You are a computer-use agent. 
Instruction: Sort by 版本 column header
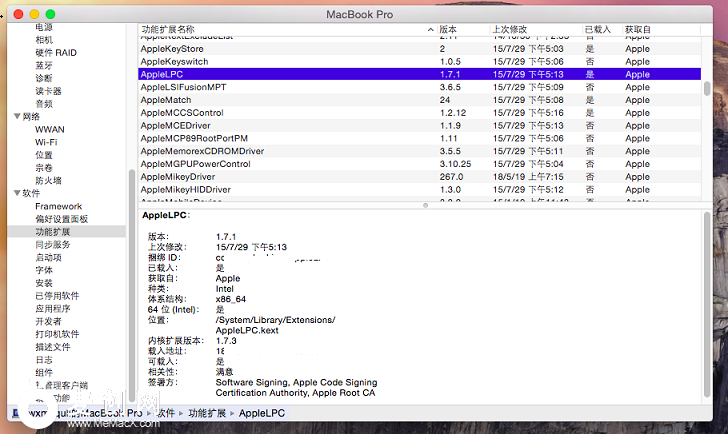click(x=448, y=30)
